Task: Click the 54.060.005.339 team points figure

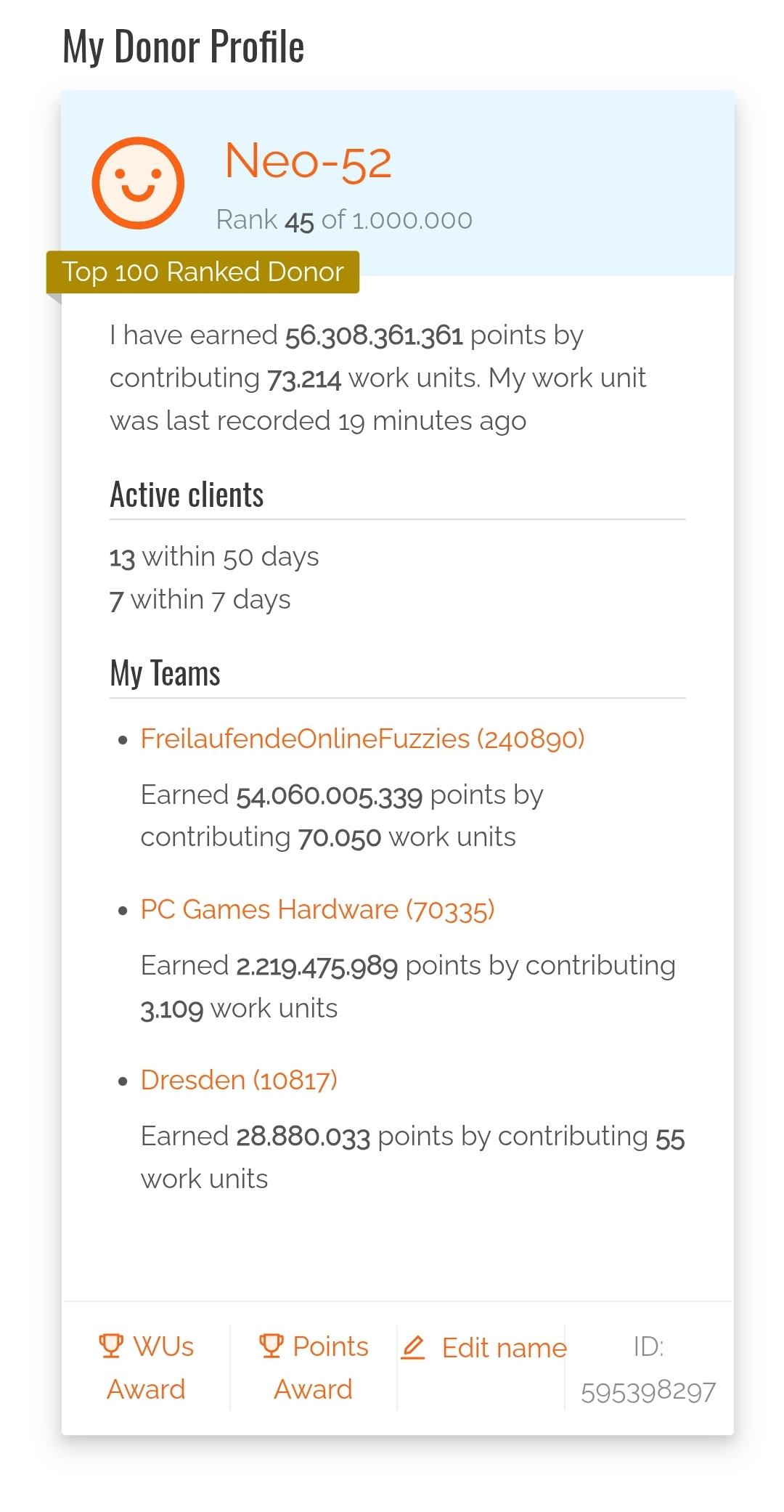Action: coord(329,795)
